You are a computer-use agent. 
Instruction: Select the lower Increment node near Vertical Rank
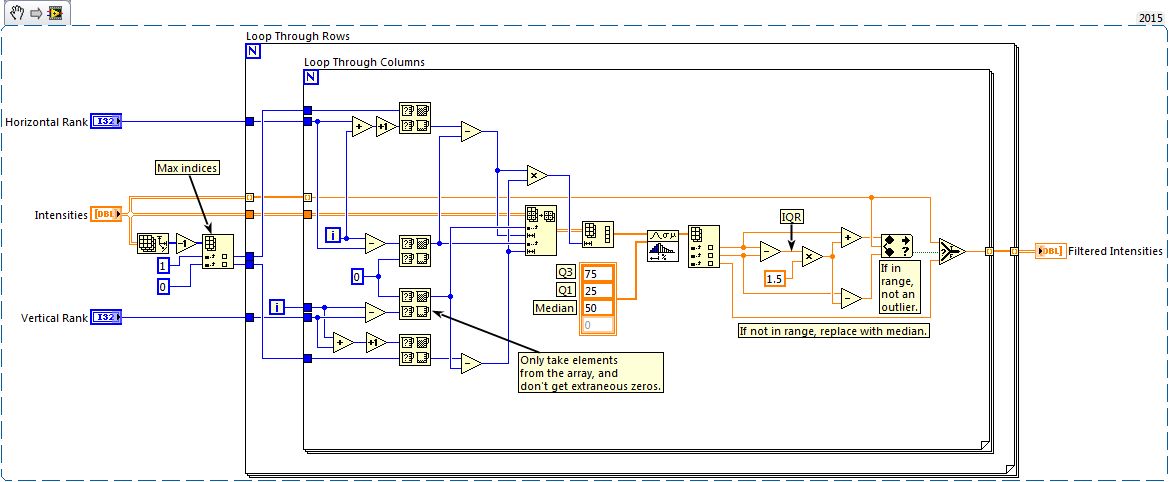click(377, 343)
